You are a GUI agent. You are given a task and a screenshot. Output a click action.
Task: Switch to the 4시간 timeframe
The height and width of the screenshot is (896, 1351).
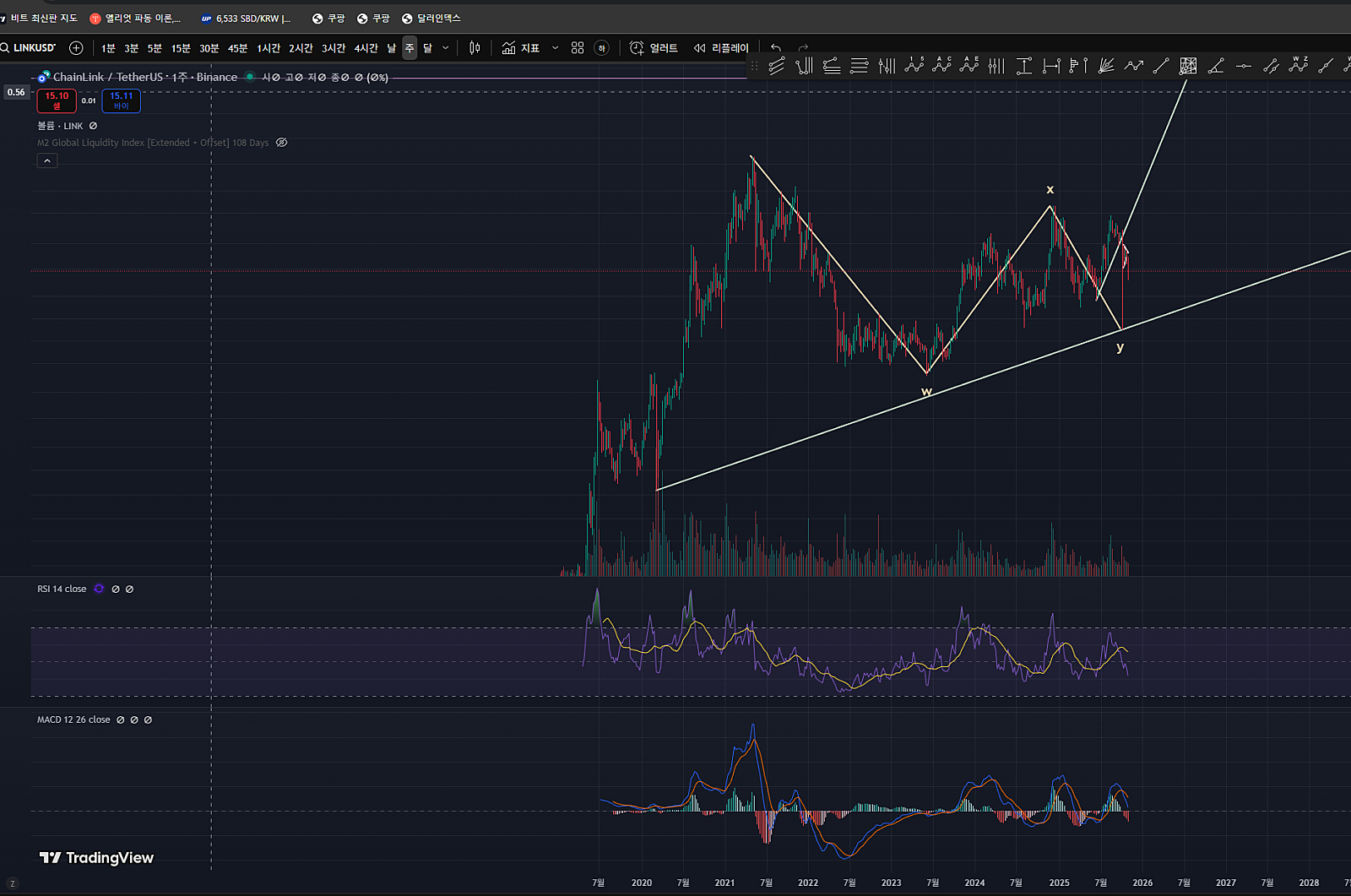click(366, 48)
